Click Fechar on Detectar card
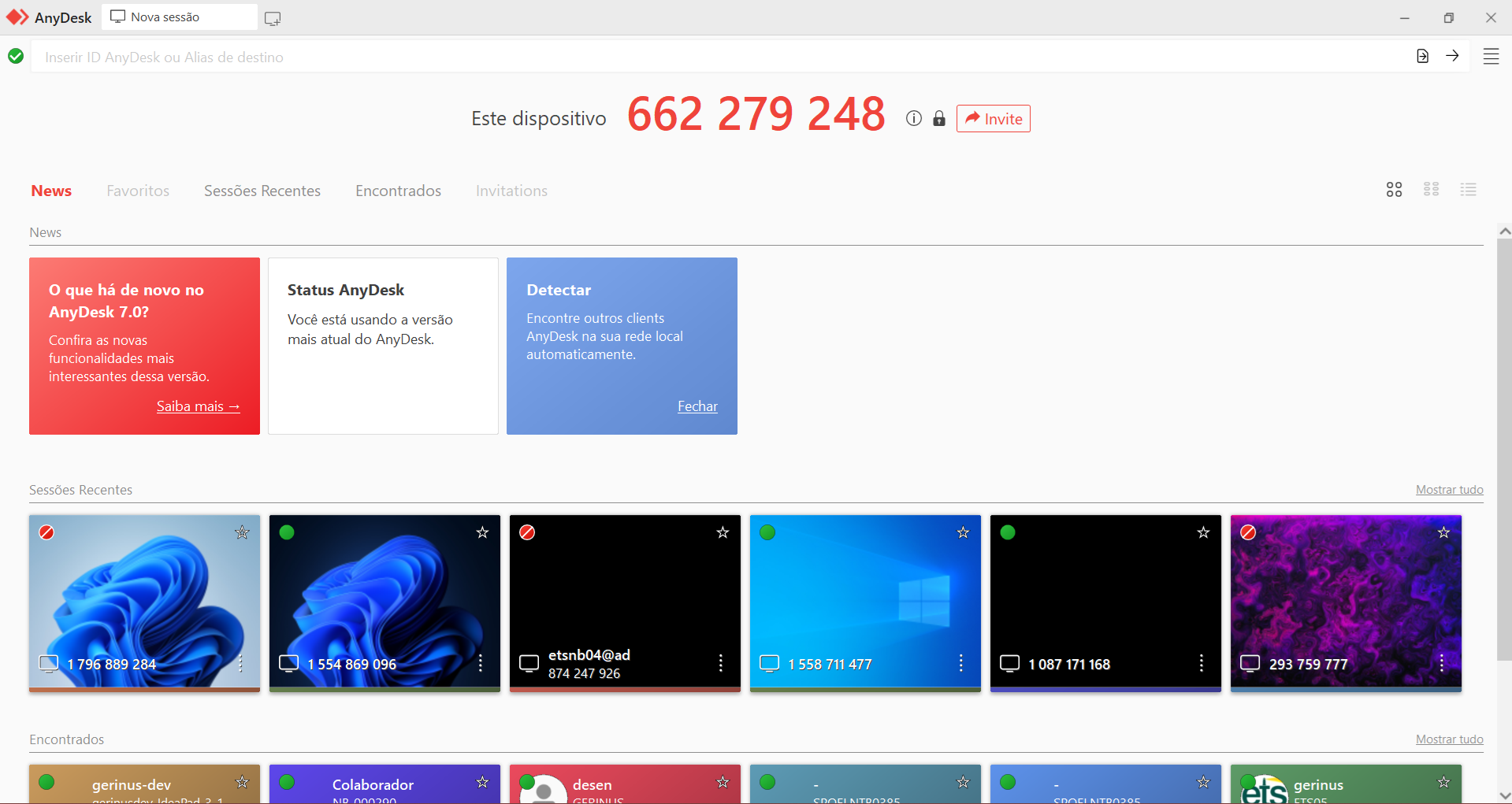The width and height of the screenshot is (1512, 804). (697, 406)
